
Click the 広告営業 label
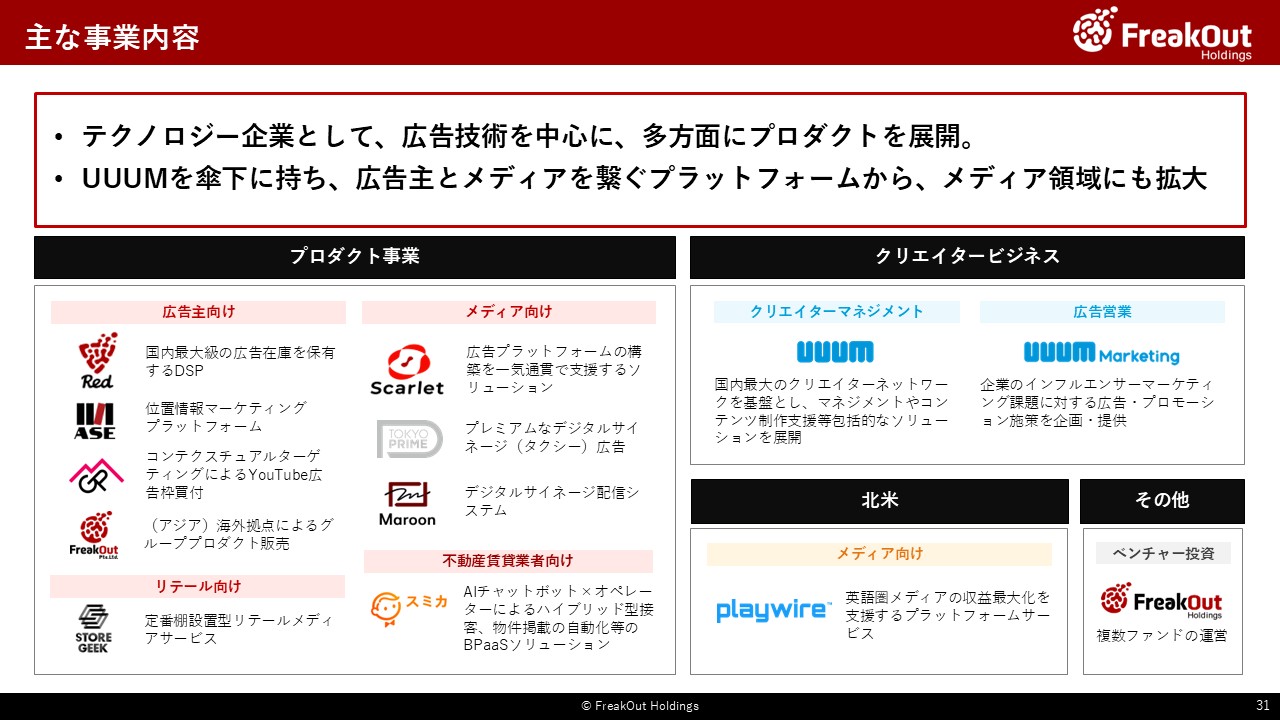click(1102, 312)
